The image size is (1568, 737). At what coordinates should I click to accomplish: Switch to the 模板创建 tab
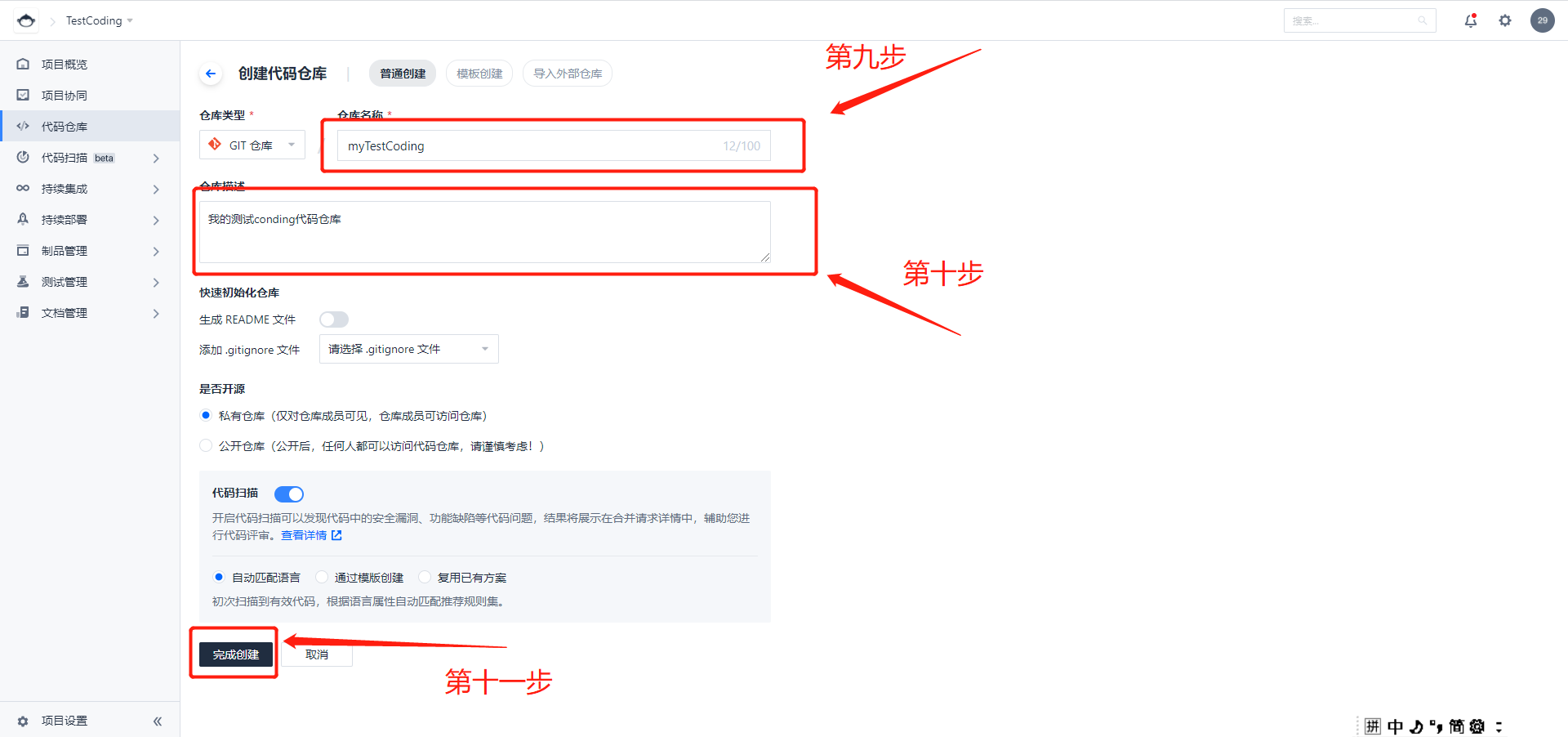(479, 74)
